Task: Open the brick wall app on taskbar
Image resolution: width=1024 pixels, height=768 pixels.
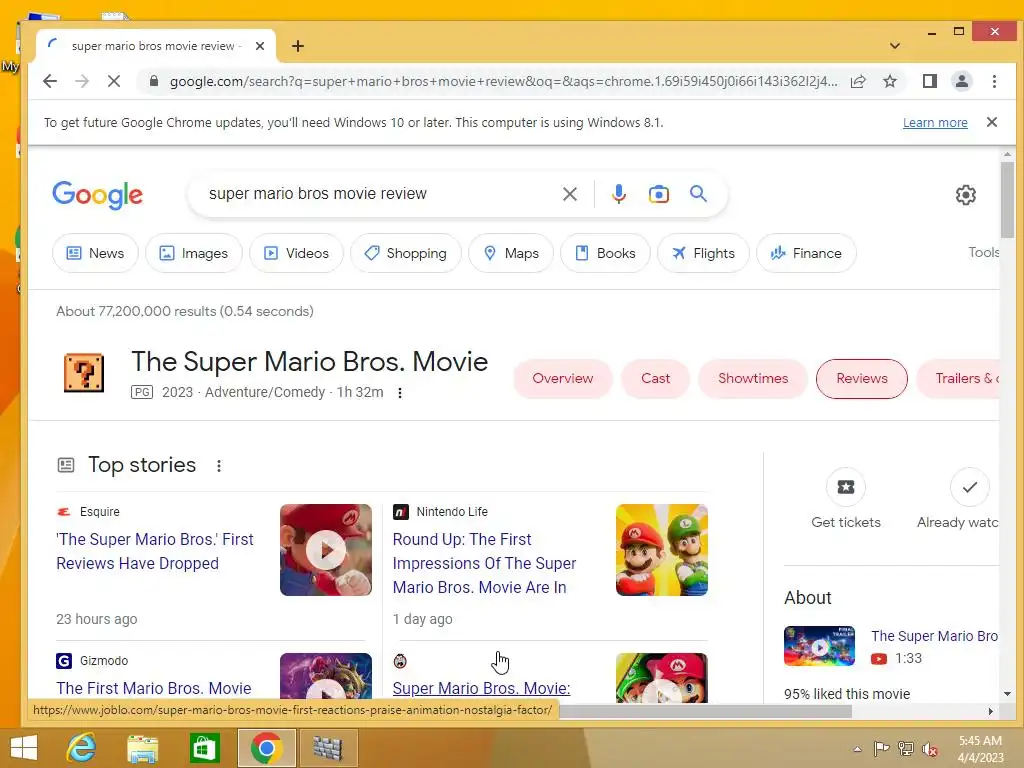Action: [328, 748]
